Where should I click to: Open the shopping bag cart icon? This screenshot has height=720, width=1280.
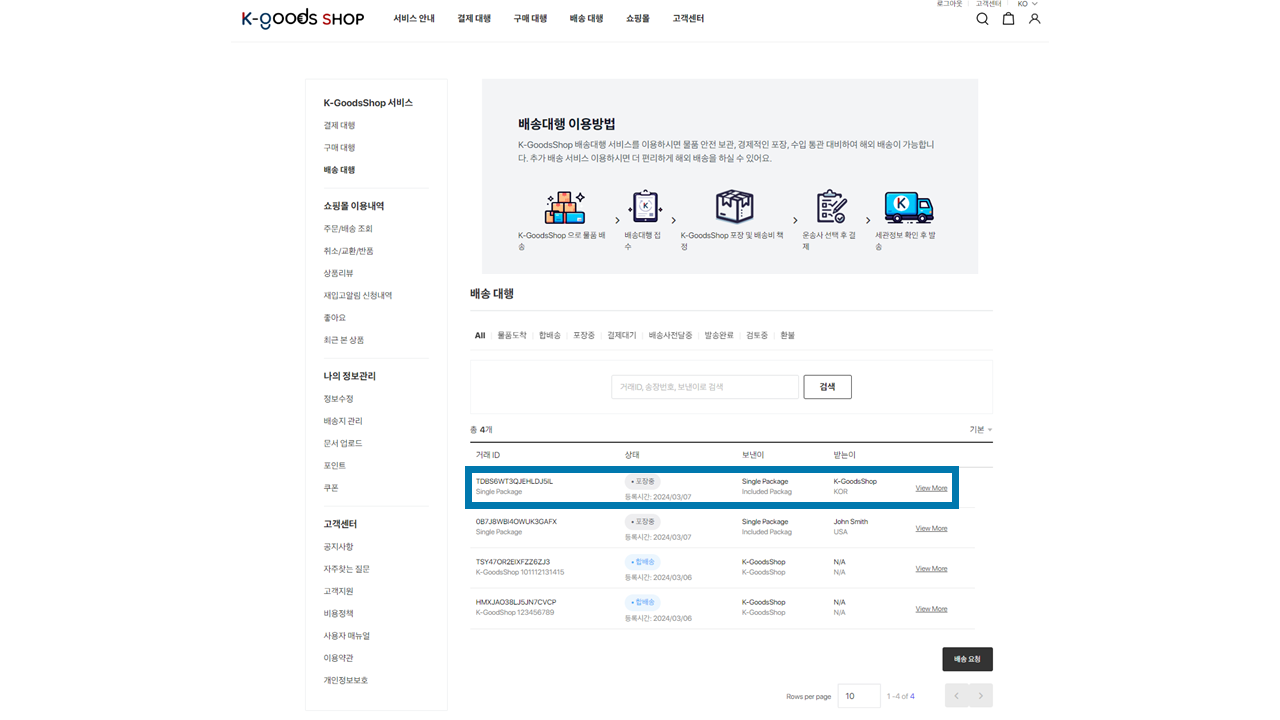point(1008,19)
